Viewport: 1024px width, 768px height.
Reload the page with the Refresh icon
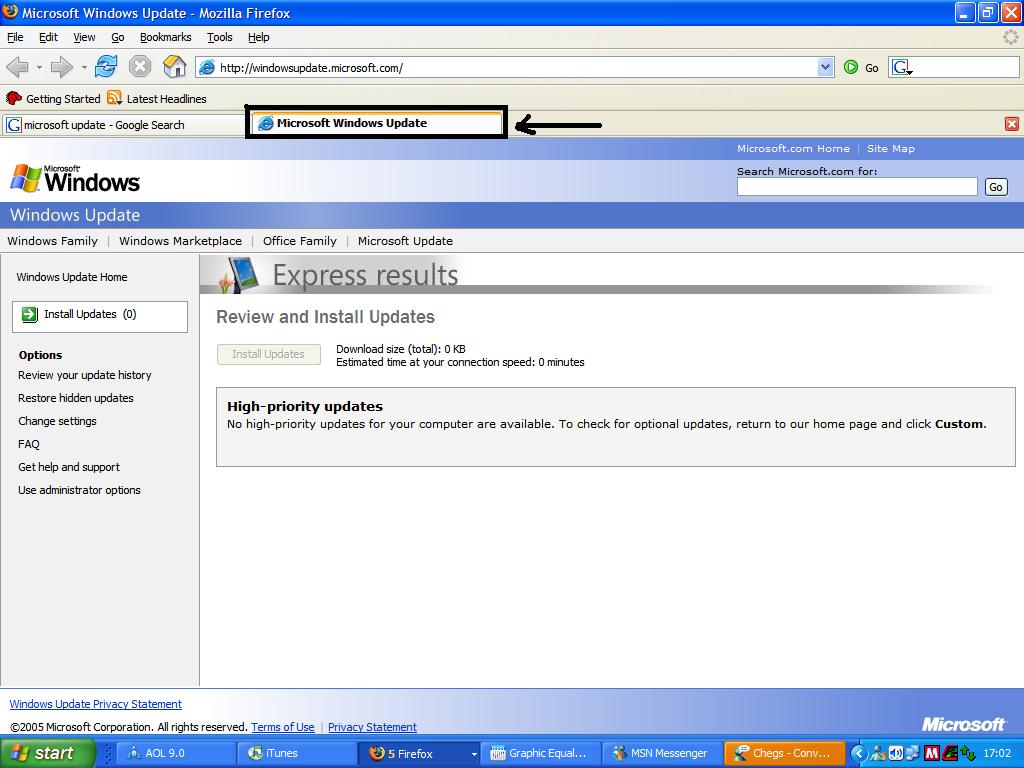106,67
